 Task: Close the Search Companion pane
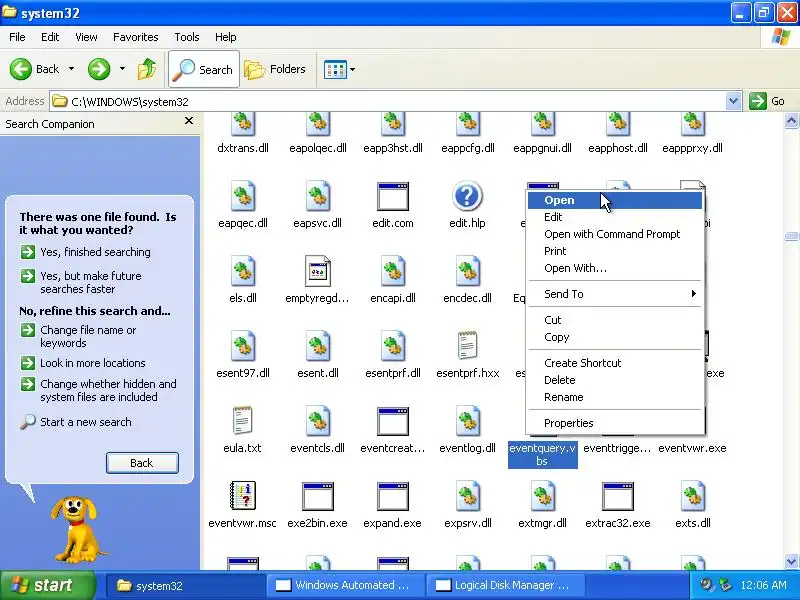[x=189, y=121]
